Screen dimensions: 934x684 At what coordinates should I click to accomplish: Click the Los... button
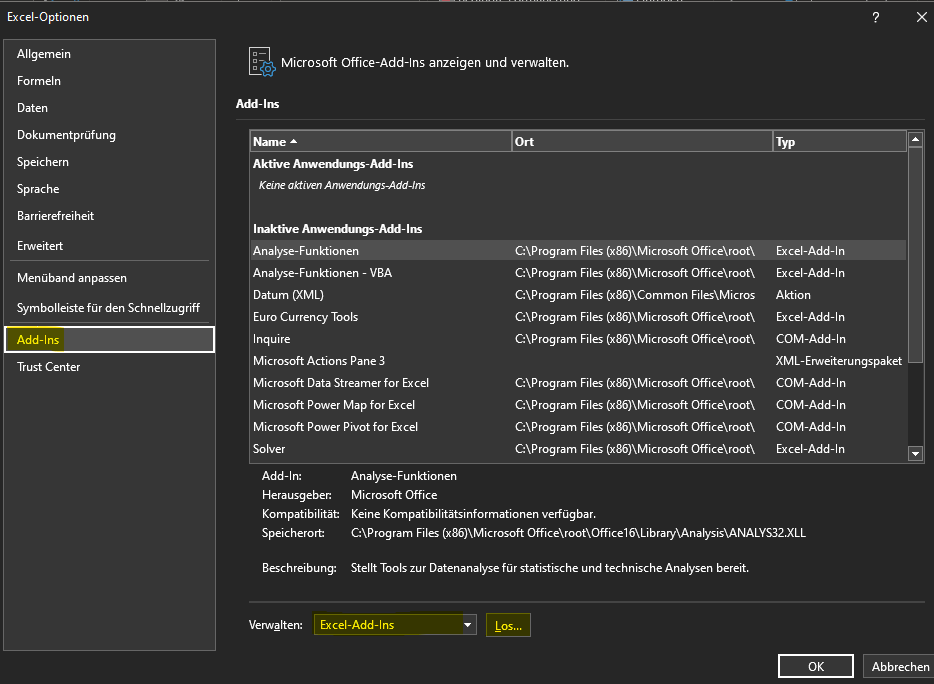tap(508, 626)
